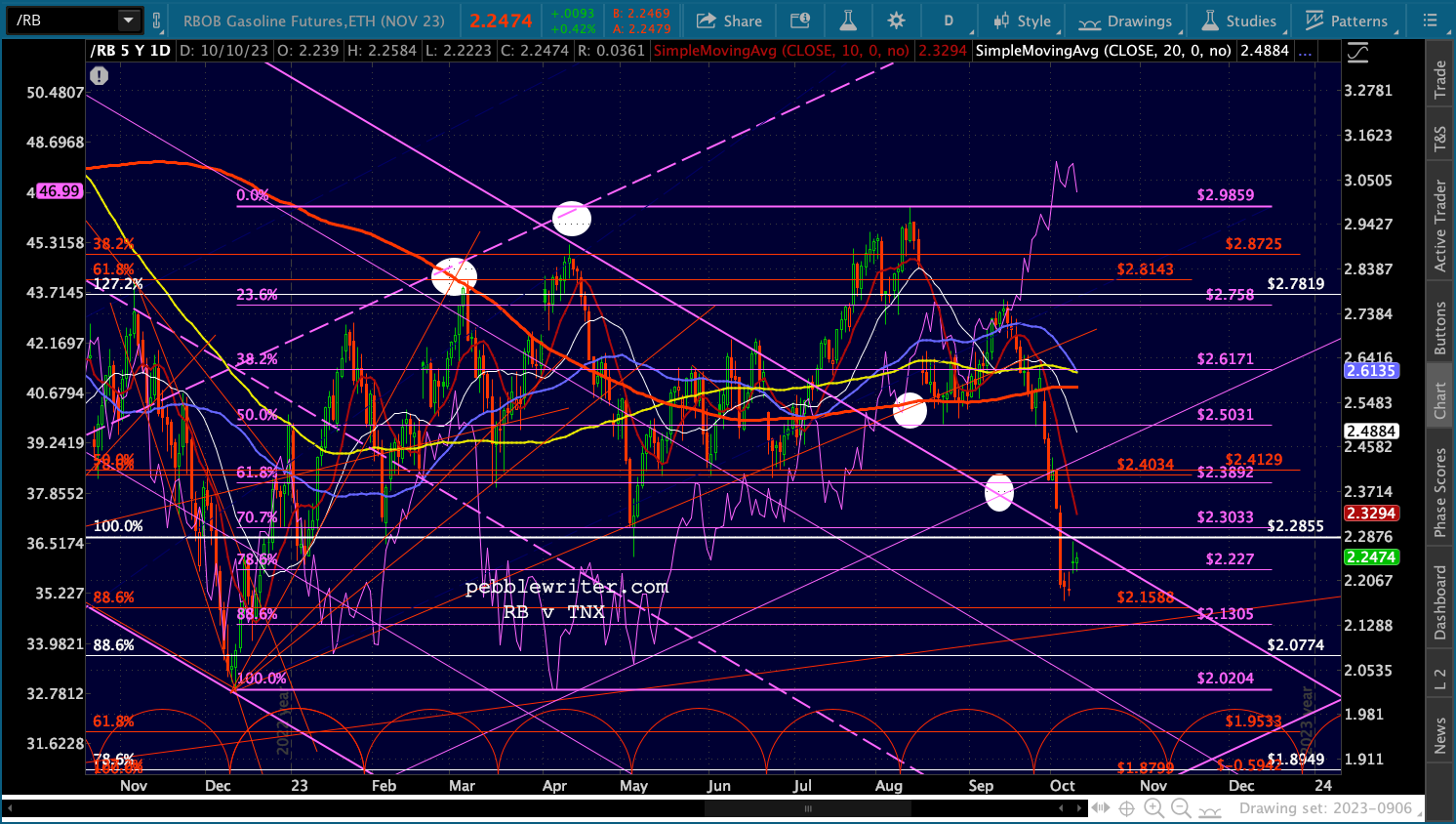Click the horizontal chart scrollbar thumb
The width and height of the screenshot is (1456, 824).
coord(808,808)
